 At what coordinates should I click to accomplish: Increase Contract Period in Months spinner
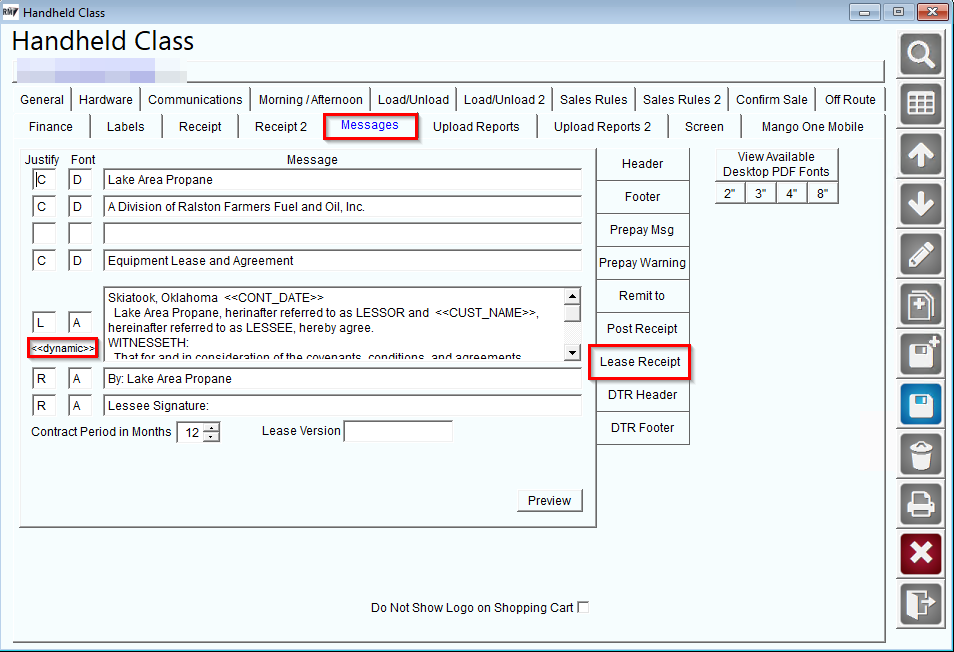pyautogui.click(x=211, y=428)
